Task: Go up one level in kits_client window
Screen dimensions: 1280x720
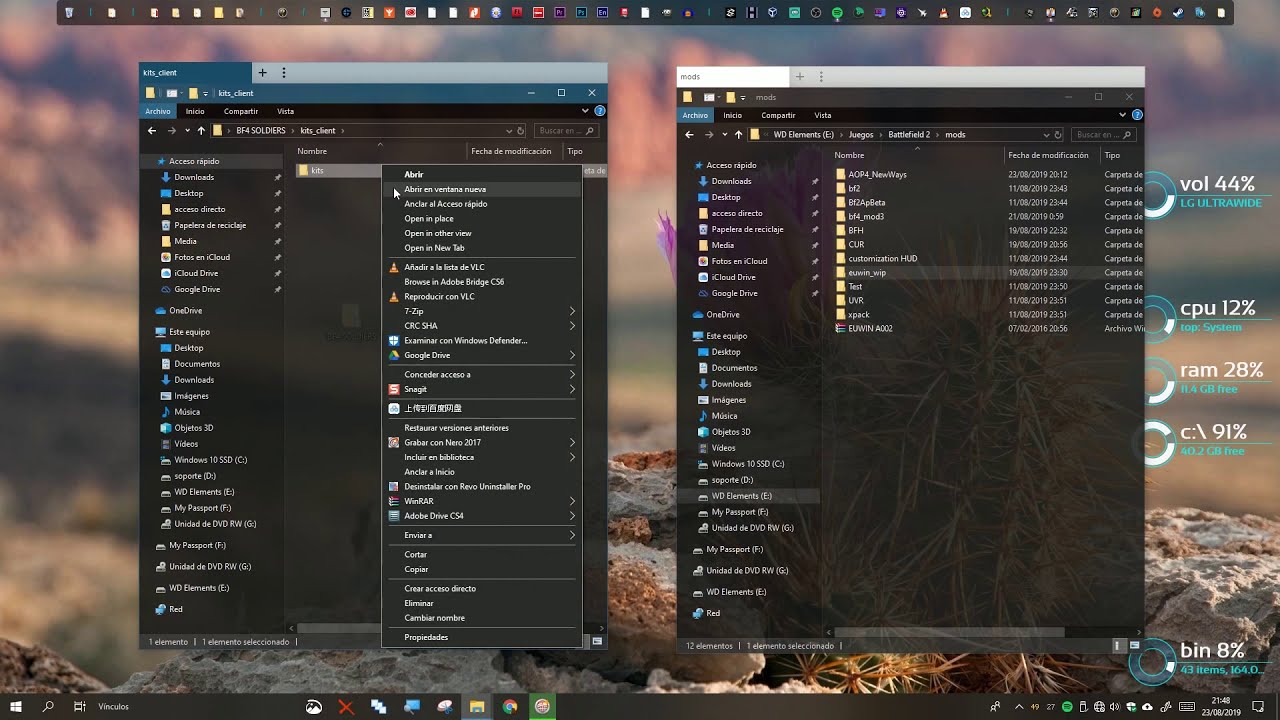Action: (201, 130)
